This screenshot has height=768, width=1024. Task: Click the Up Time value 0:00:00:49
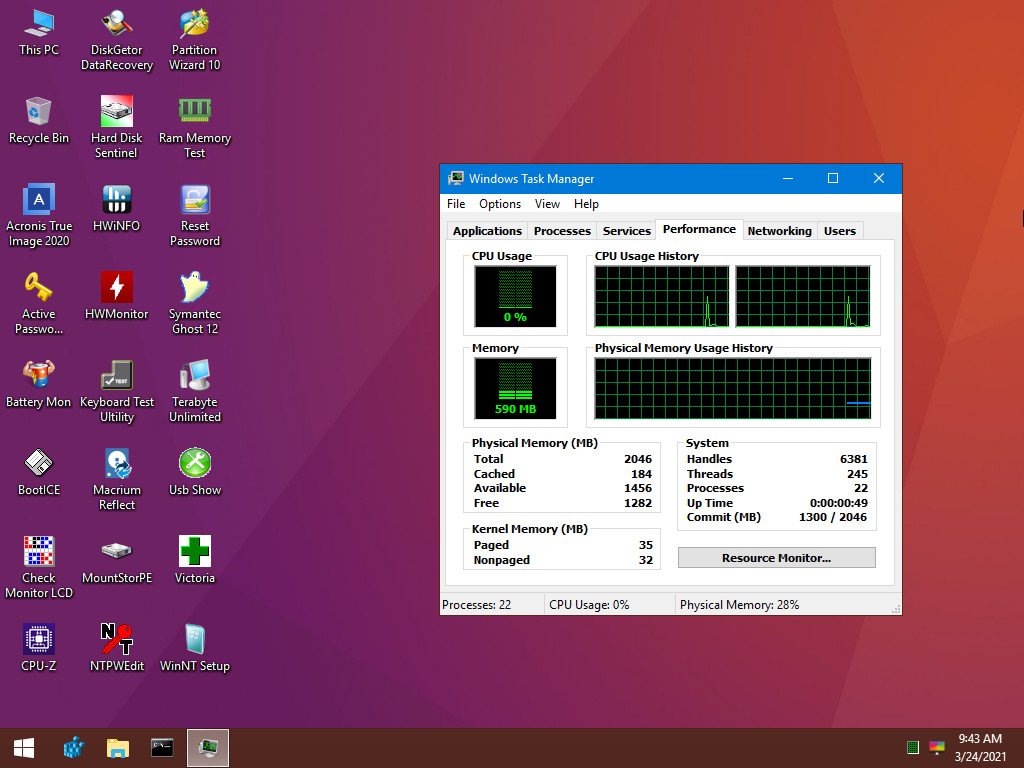point(839,503)
